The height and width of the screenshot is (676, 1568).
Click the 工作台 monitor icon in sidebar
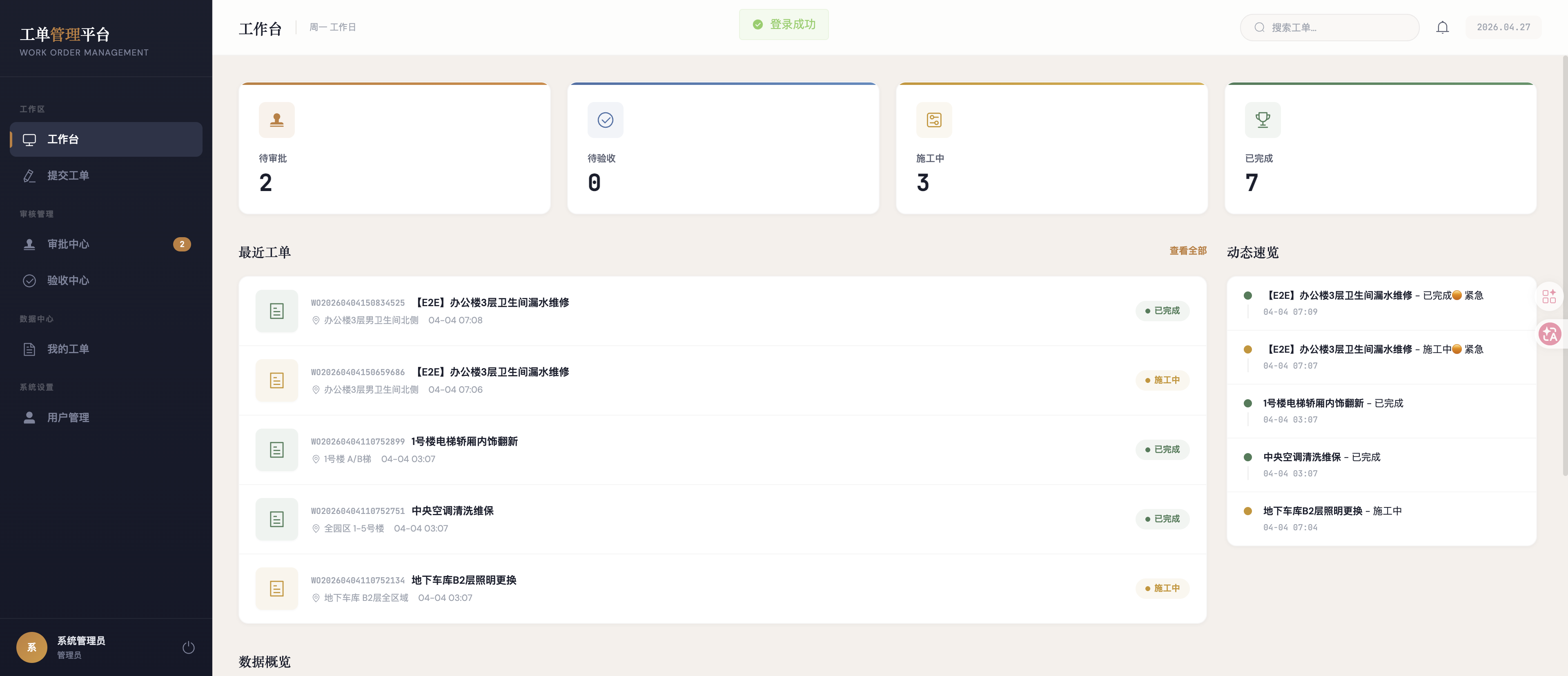(29, 140)
